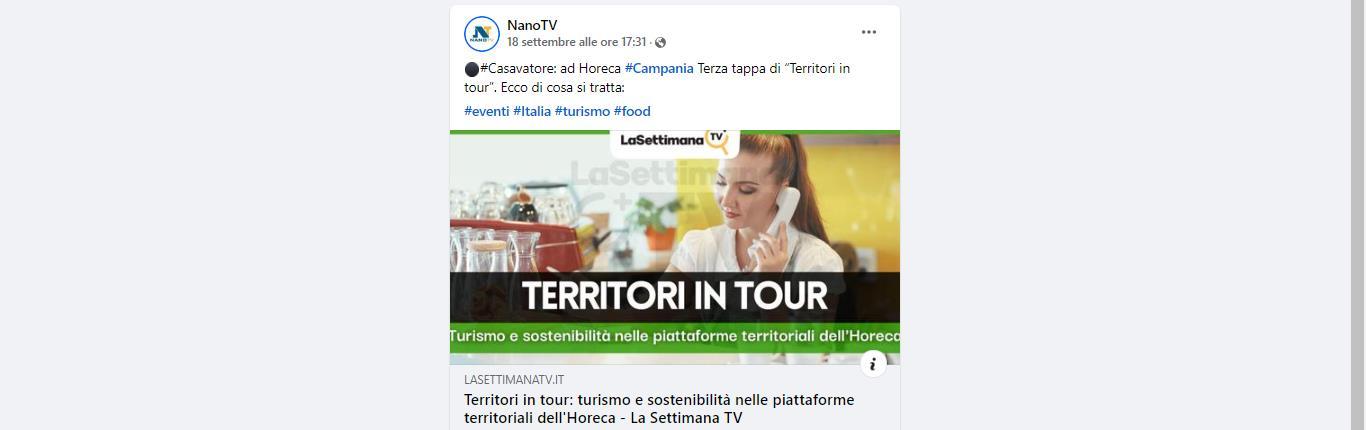Select the #eventi hashtag
1366x430 pixels.
(x=487, y=111)
